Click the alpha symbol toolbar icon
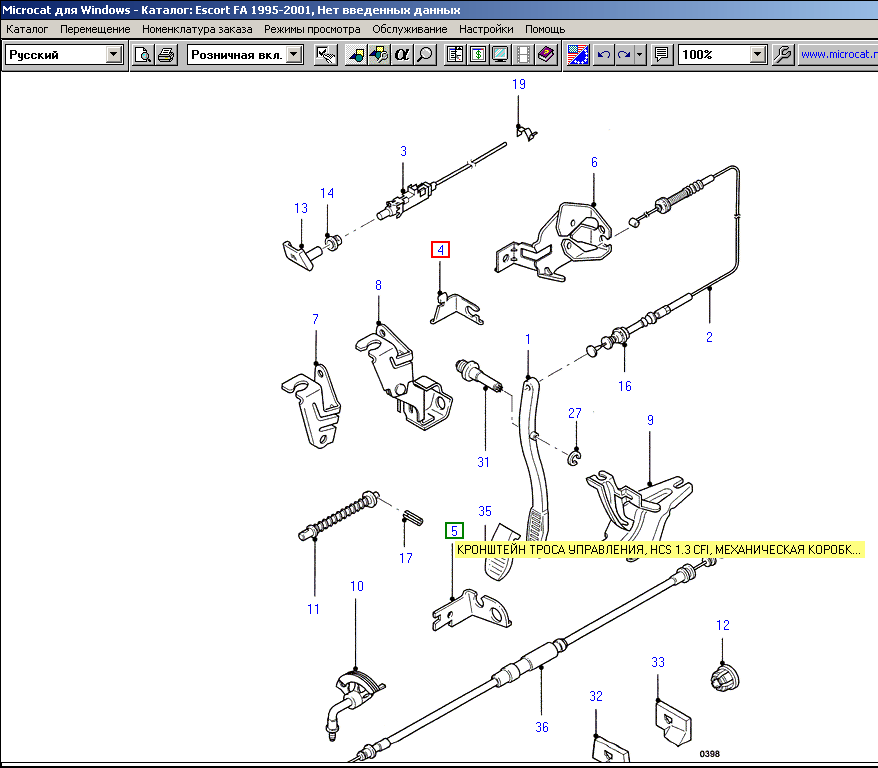The image size is (878, 768). pyautogui.click(x=403, y=55)
